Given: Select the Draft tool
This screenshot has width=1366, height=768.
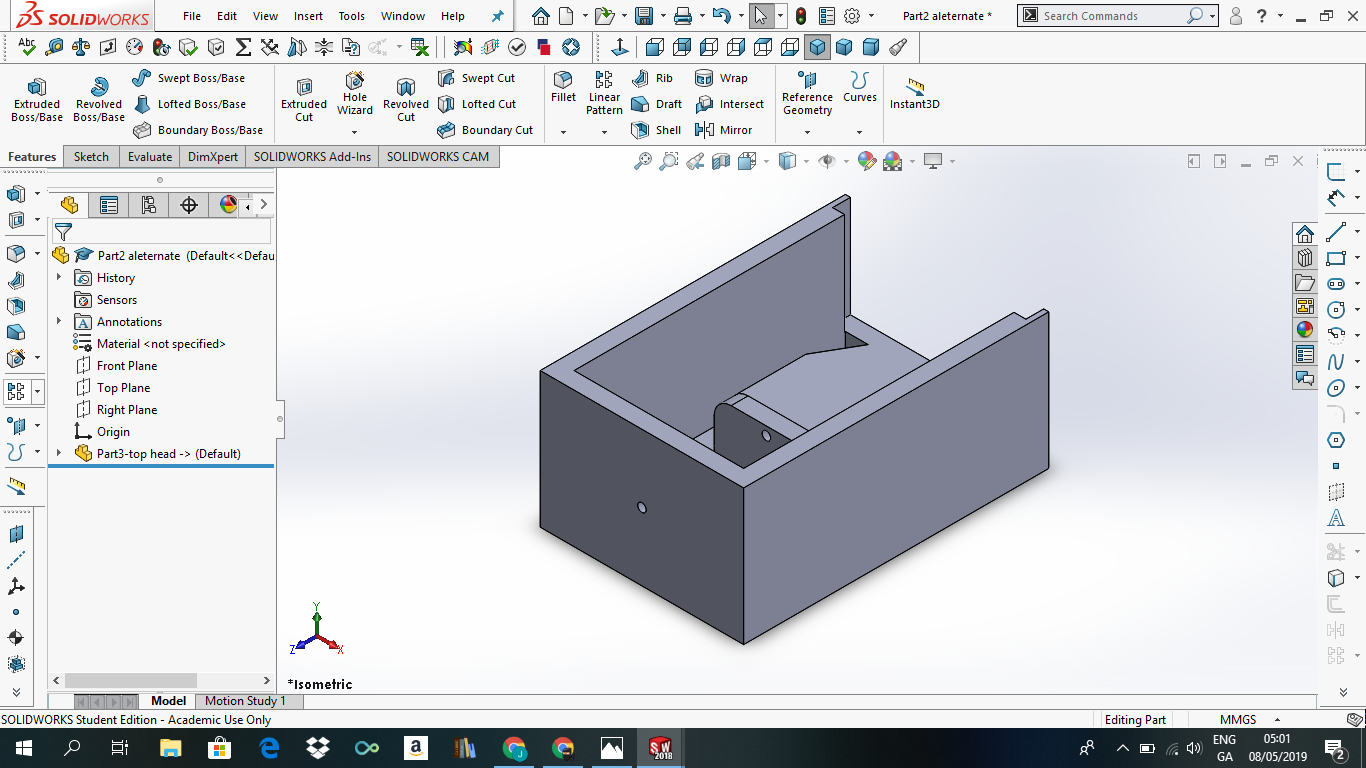Looking at the screenshot, I should (657, 104).
